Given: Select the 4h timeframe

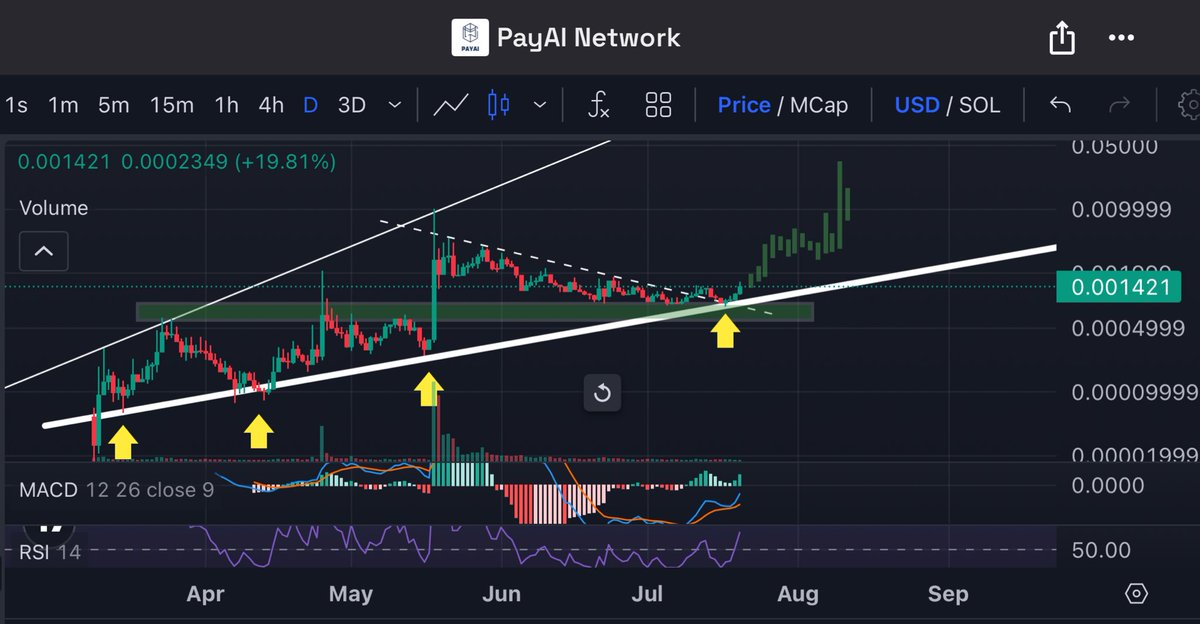Looking at the screenshot, I should pyautogui.click(x=271, y=105).
